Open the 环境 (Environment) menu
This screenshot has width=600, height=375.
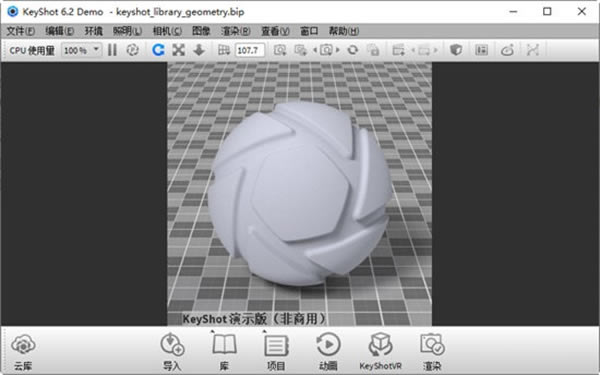pyautogui.click(x=93, y=31)
